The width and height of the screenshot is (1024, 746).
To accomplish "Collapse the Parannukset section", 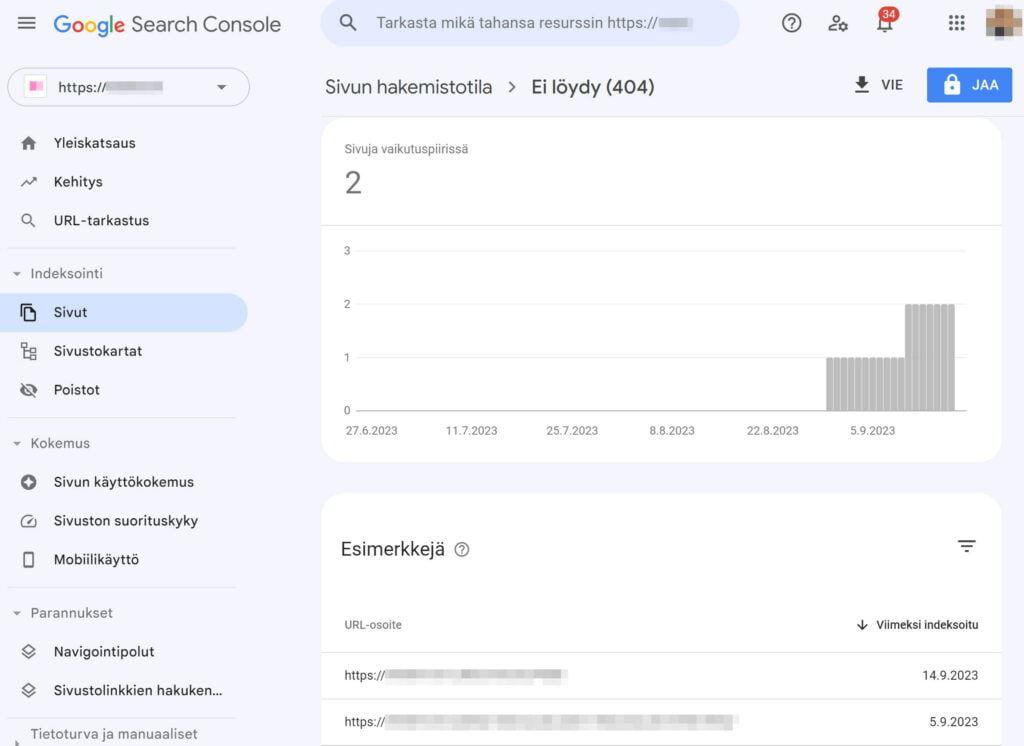I will pyautogui.click(x=17, y=613).
